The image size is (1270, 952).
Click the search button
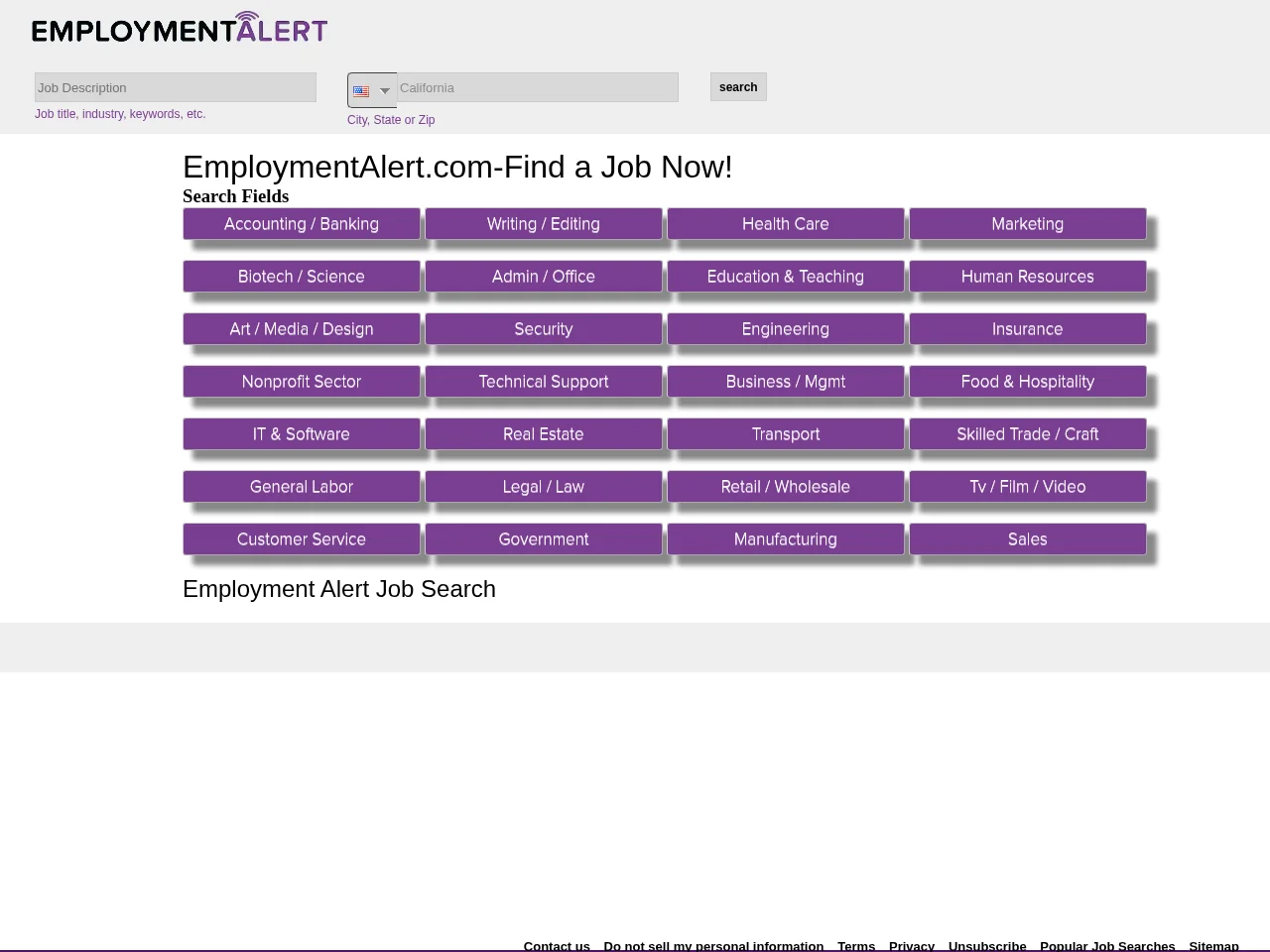click(738, 87)
